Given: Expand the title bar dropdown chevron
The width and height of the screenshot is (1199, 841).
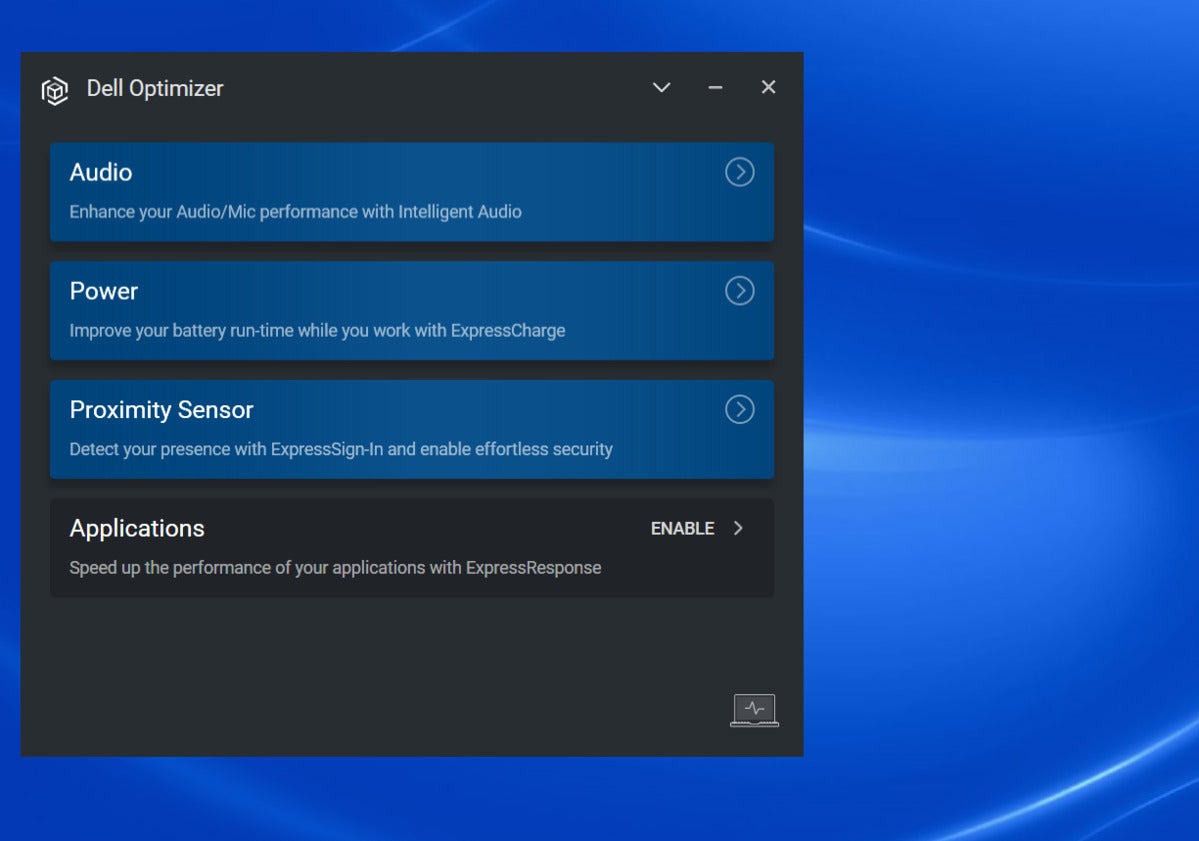Looking at the screenshot, I should click(661, 87).
